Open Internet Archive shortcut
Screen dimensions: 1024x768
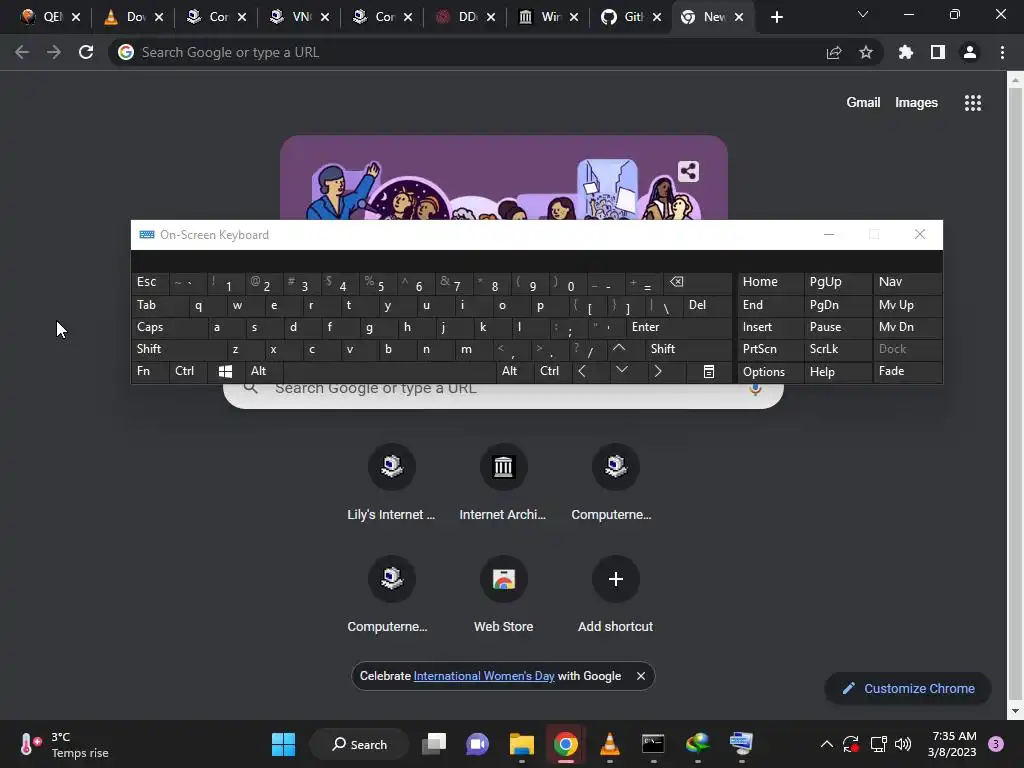tap(503, 483)
